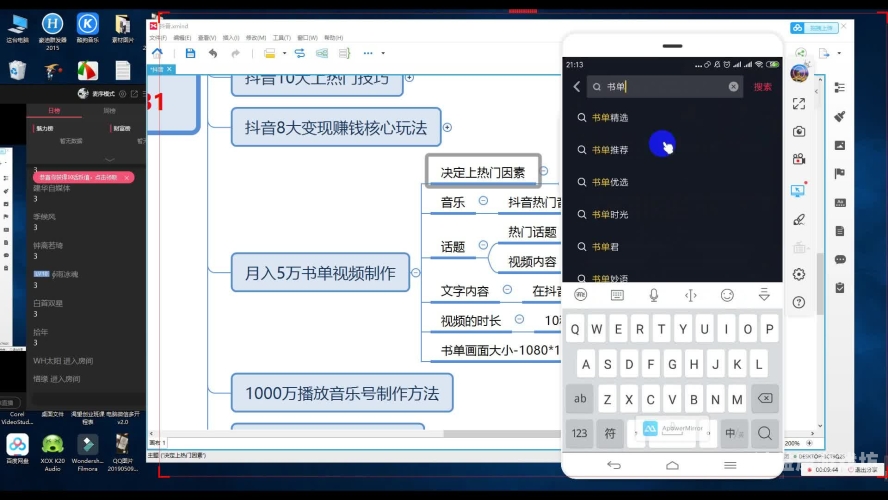
Task: Toggle ab case key on keyboard
Action: (x=580, y=399)
